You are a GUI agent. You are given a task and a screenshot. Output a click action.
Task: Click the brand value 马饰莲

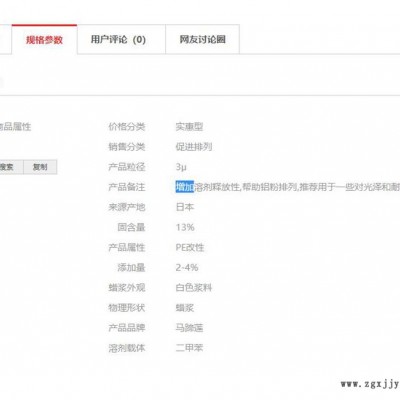pos(189,328)
